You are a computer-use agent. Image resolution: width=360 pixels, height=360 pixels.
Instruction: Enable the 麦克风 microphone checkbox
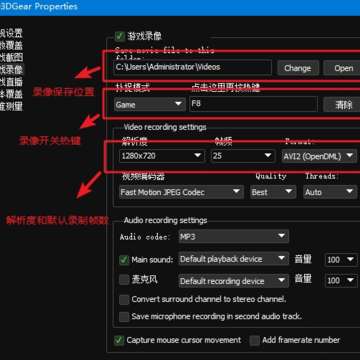coord(124,280)
